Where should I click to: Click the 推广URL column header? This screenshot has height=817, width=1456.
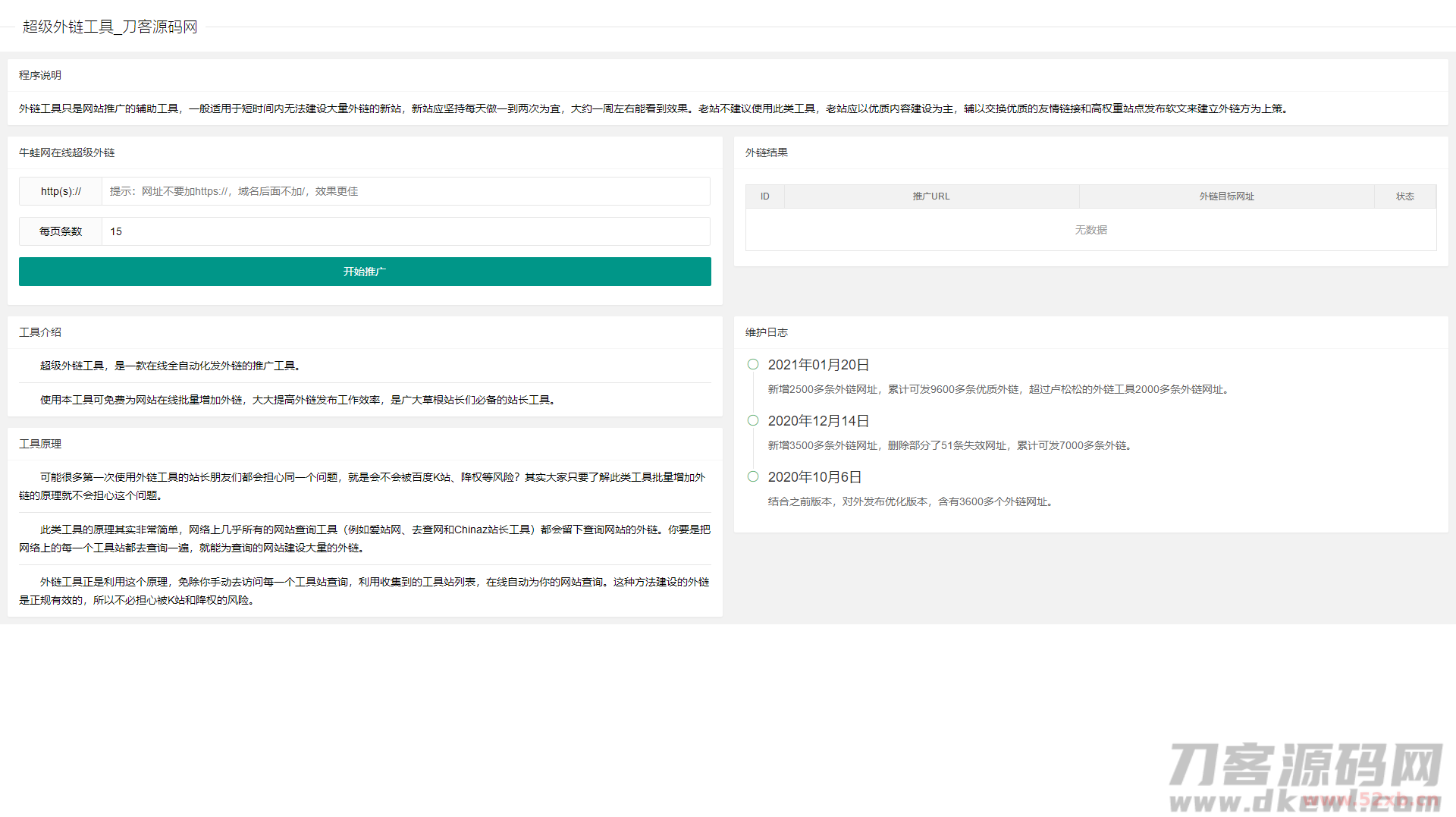click(931, 196)
